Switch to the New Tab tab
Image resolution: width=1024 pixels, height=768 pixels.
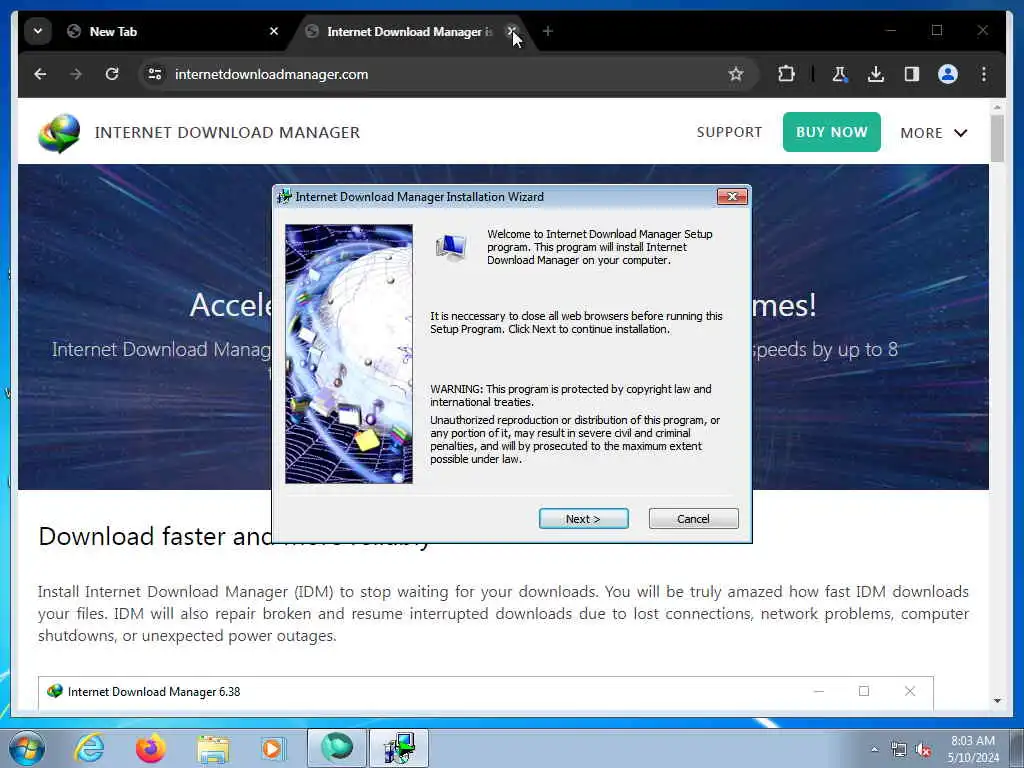(172, 31)
